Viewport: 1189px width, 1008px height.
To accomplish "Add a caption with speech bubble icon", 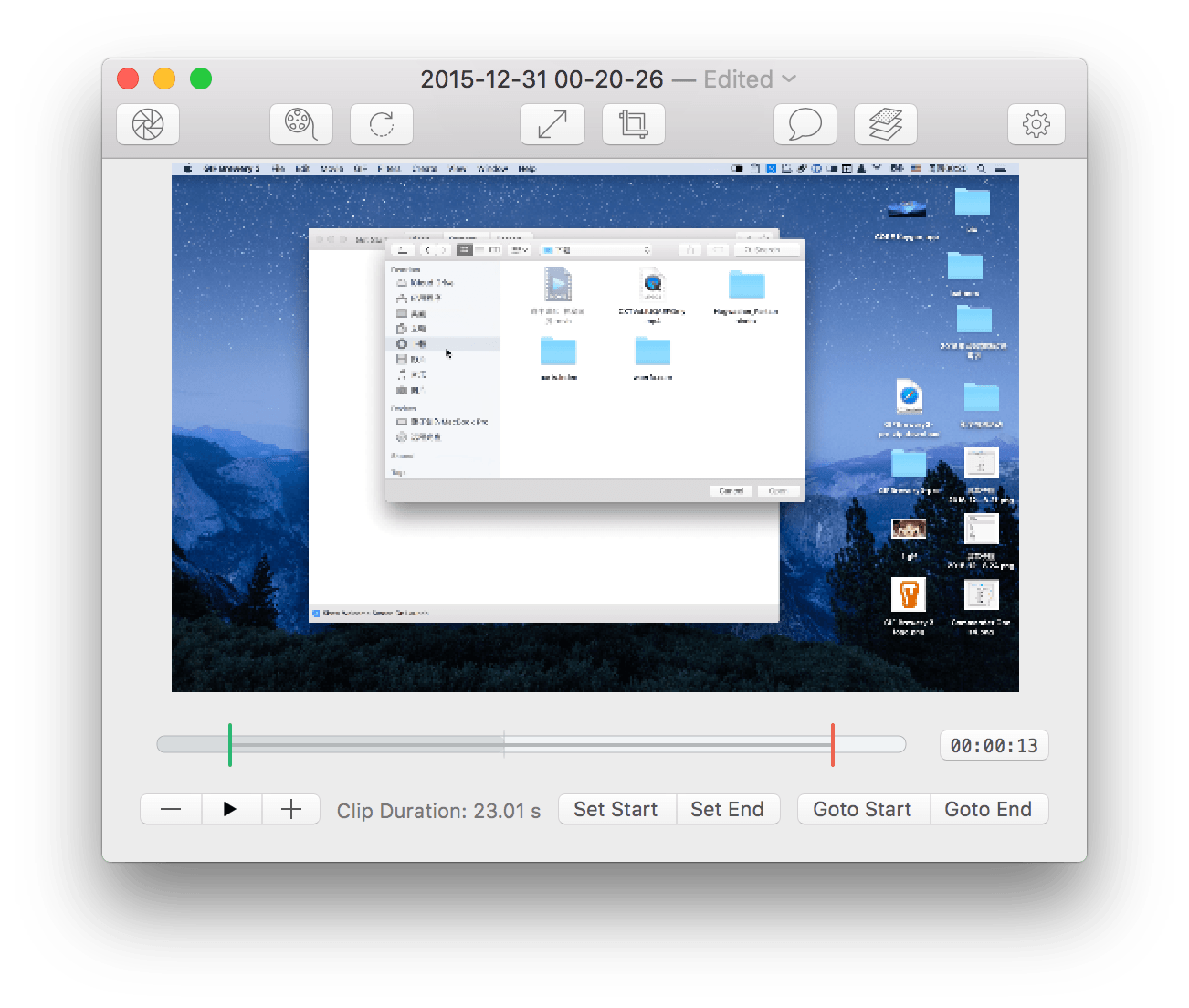I will 805,124.
